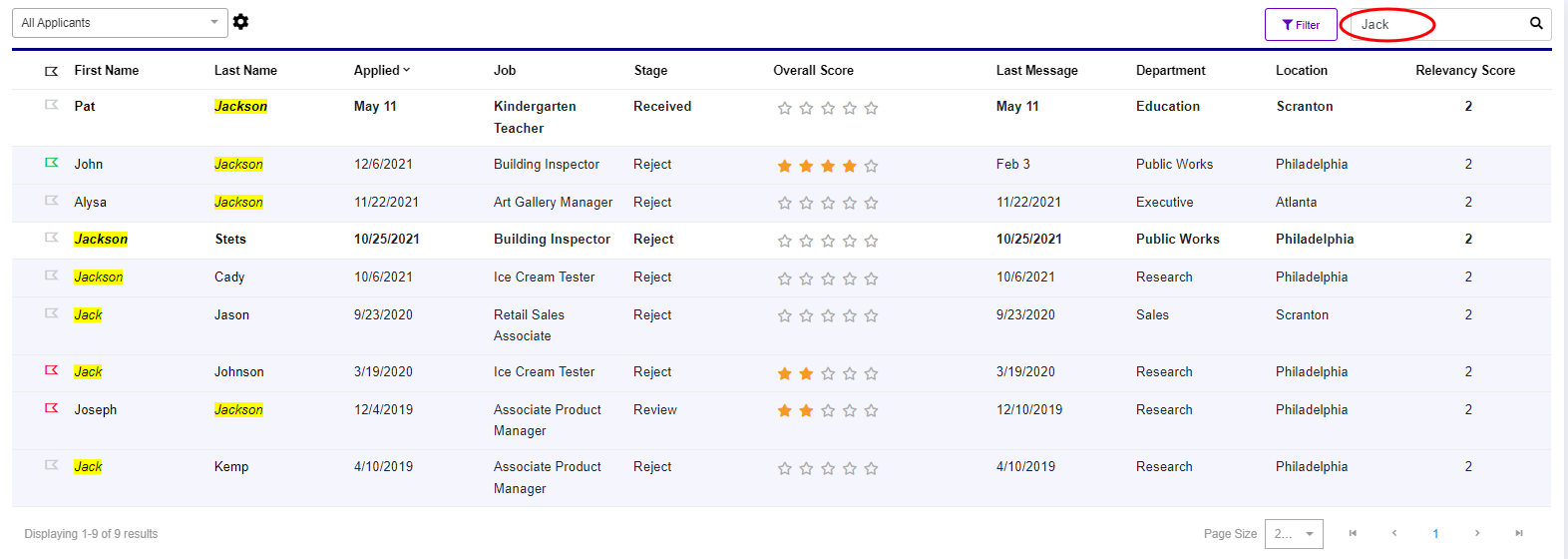Click the Kindergarten Teacher job cell
The width and height of the screenshot is (1568, 559).
(535, 117)
